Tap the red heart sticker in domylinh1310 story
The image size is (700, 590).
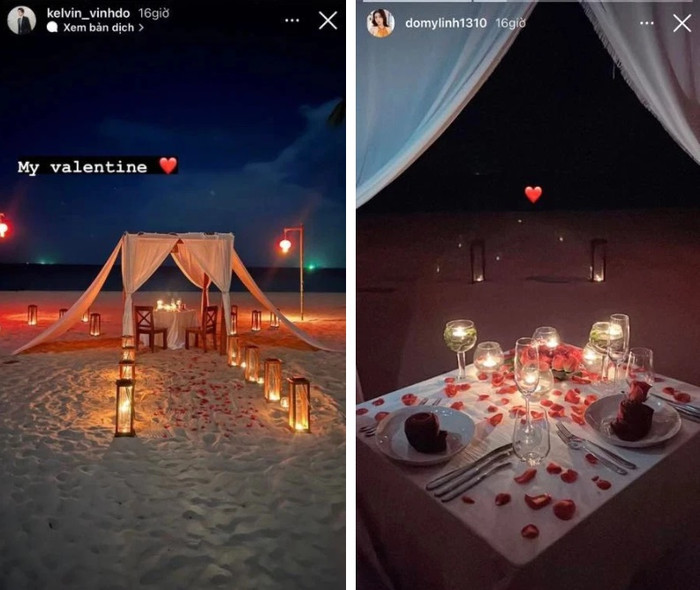pyautogui.click(x=533, y=194)
